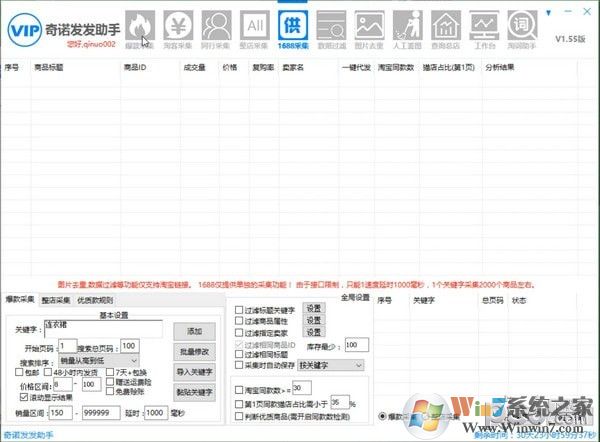Viewport: 600px width, 442px height.
Task: Enable the 过滤标题关键字 checkbox
Action: tap(239, 310)
